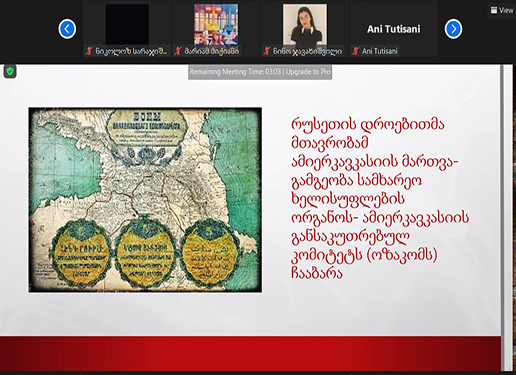Click the red Georgian text on the slide
The image size is (516, 375).
click(x=380, y=199)
